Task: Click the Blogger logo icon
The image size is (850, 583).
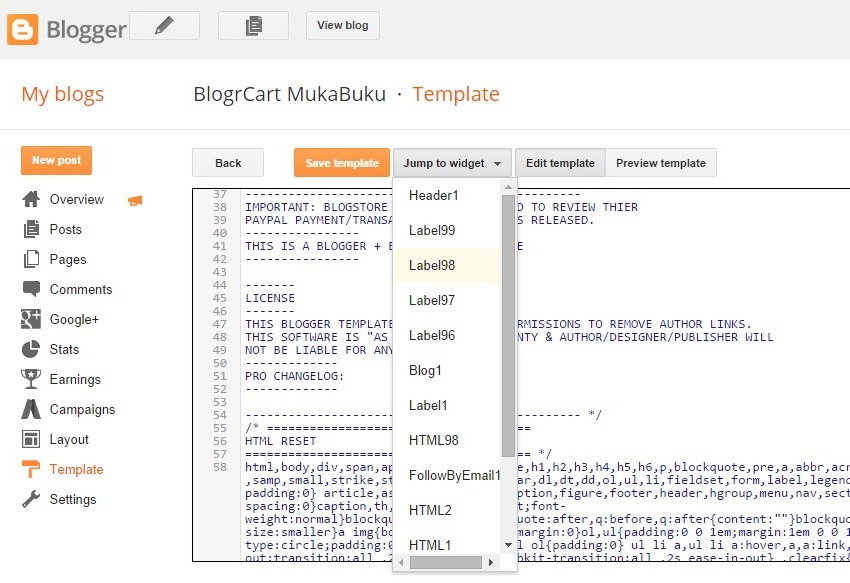Action: click(22, 29)
